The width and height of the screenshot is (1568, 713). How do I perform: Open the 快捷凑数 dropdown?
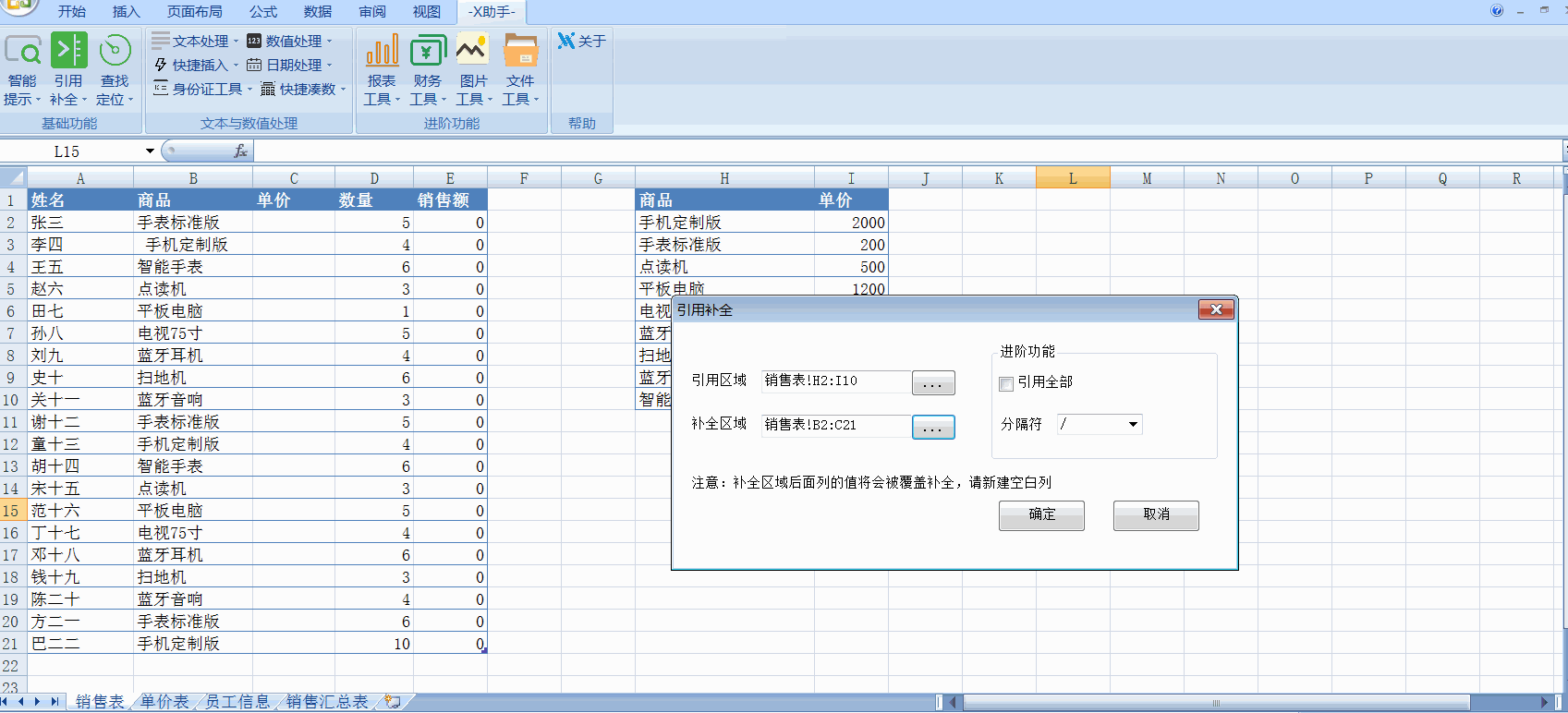click(x=303, y=89)
